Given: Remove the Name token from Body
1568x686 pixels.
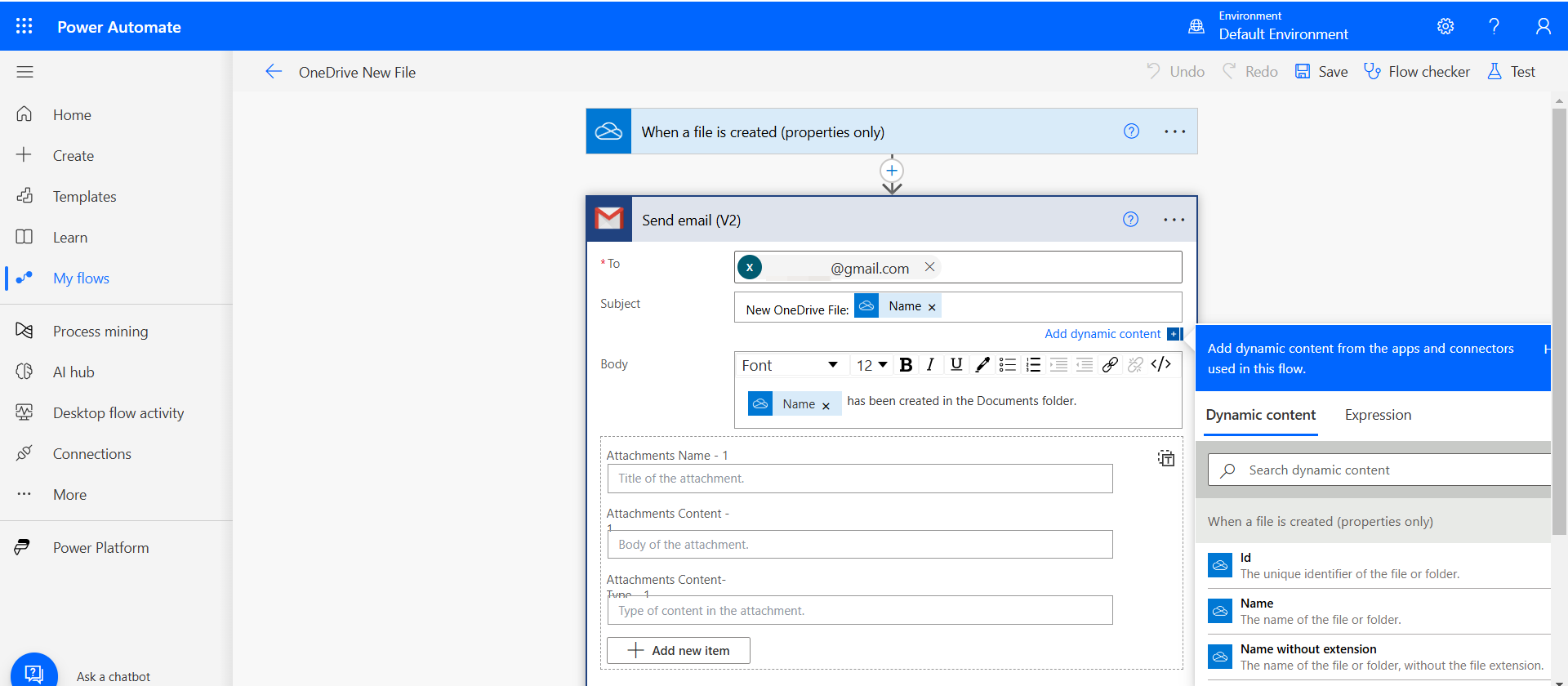Looking at the screenshot, I should point(826,405).
